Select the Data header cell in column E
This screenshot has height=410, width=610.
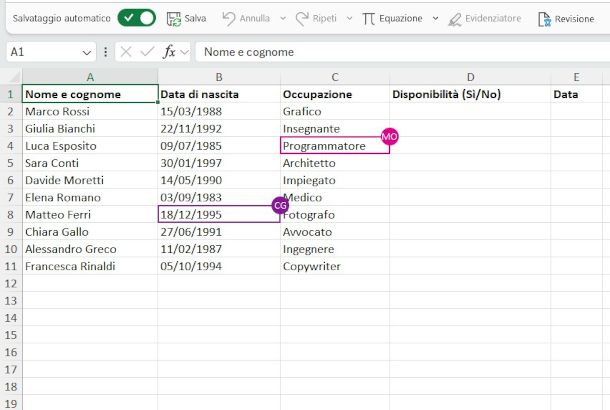point(577,94)
